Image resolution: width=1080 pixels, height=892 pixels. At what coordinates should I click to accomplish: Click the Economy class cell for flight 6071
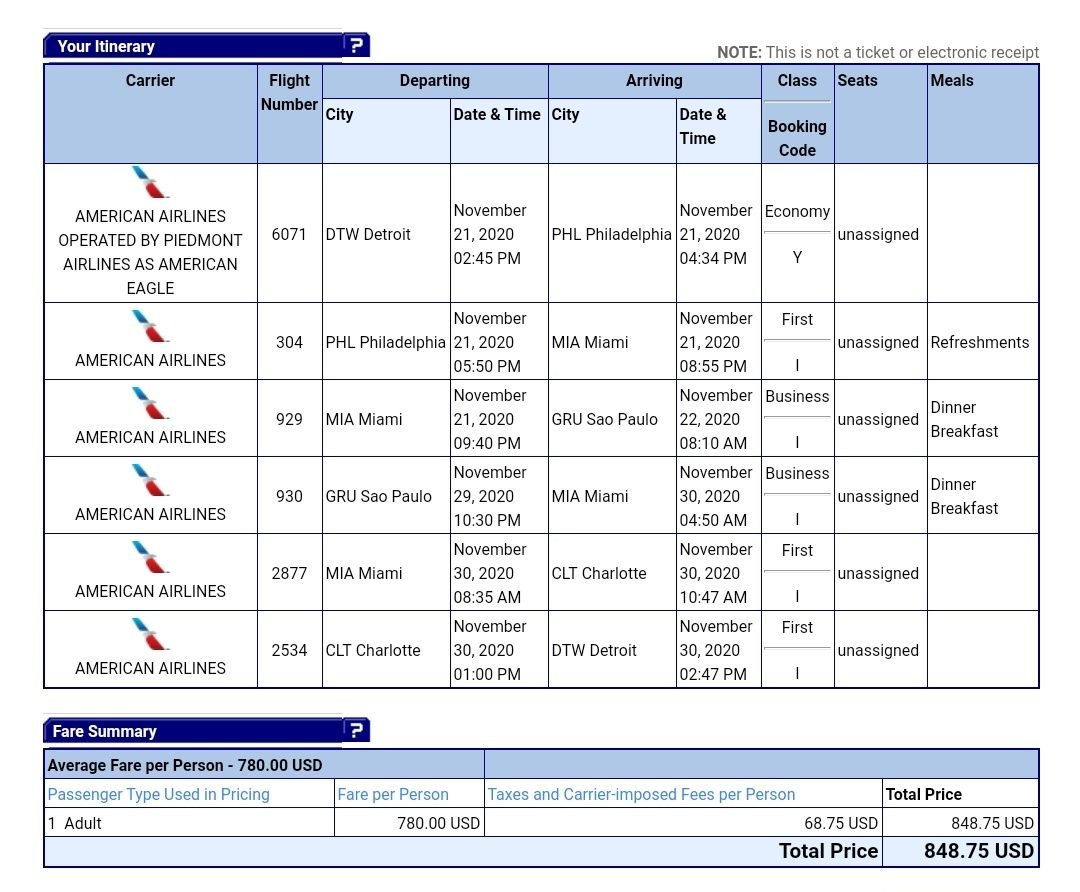point(797,211)
